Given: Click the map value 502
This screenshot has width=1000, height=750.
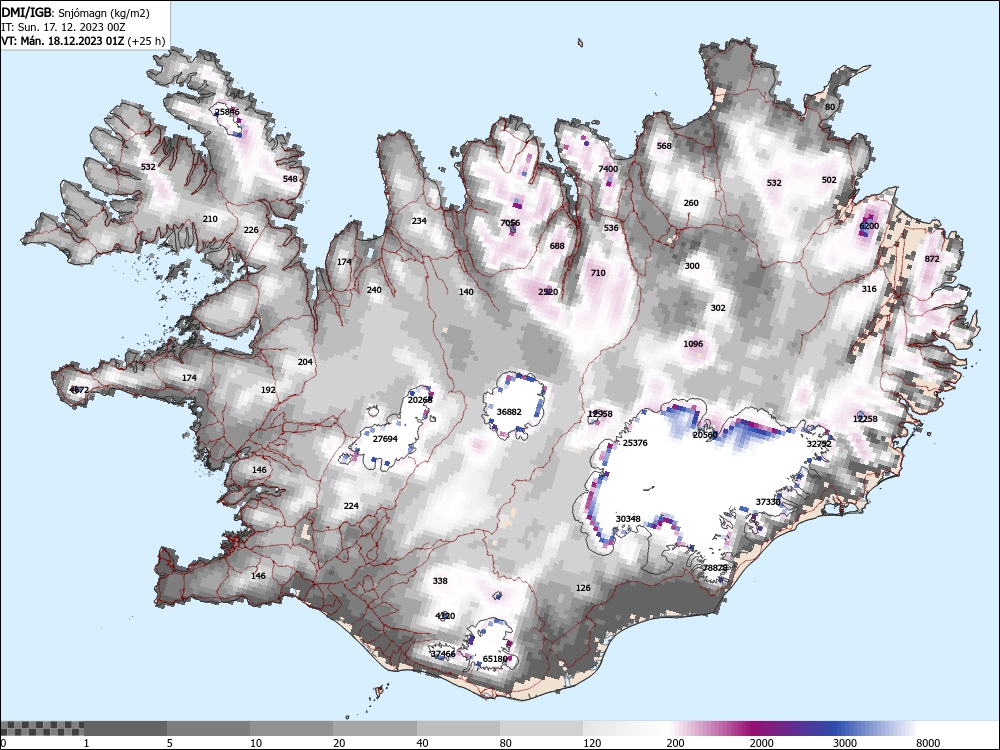Looking at the screenshot, I should pyautogui.click(x=828, y=180).
